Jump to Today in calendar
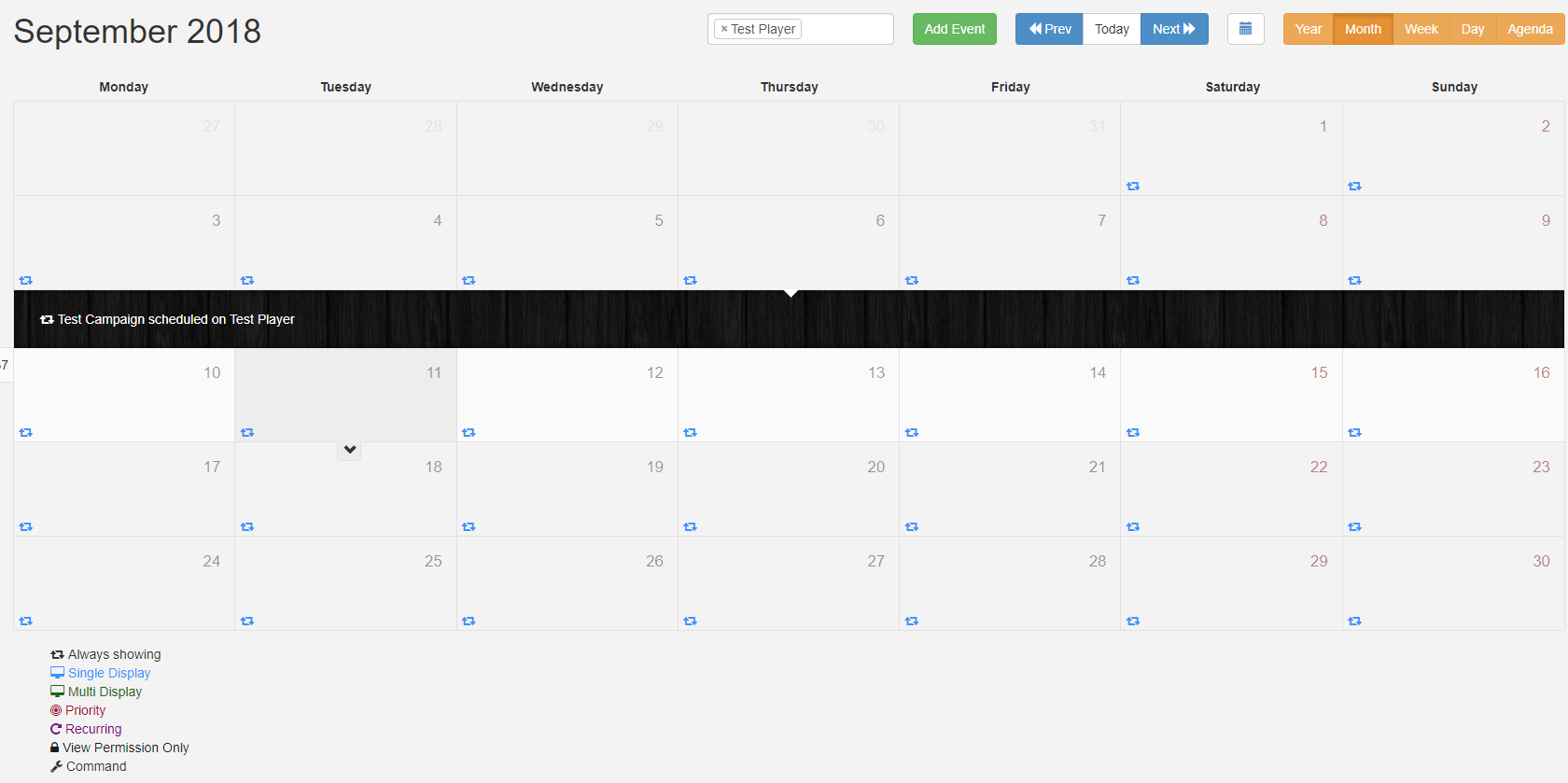Screen dimensions: 1568x783 (1112, 29)
